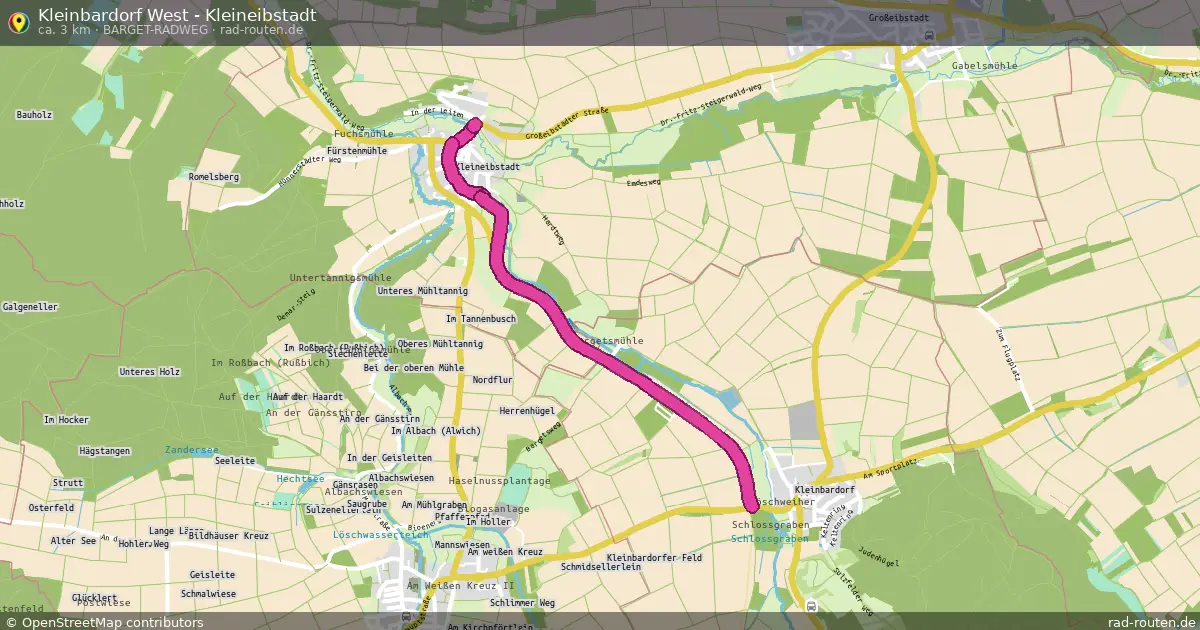Click the Oberes Mühltannig label
The image size is (1200, 630).
tap(440, 344)
